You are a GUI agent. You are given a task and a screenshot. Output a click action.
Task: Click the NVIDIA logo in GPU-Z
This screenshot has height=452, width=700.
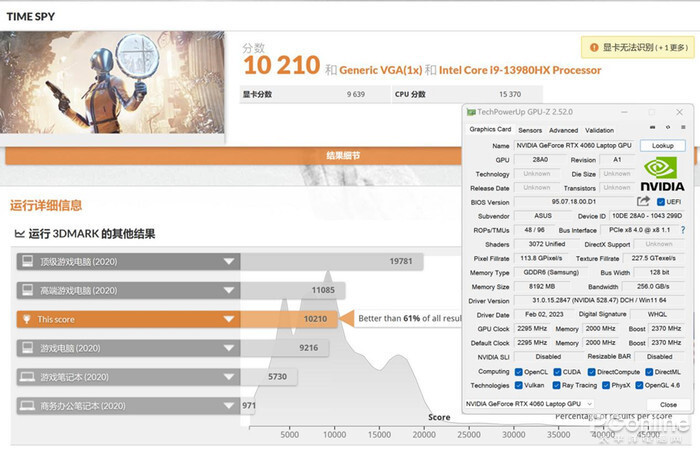(662, 175)
